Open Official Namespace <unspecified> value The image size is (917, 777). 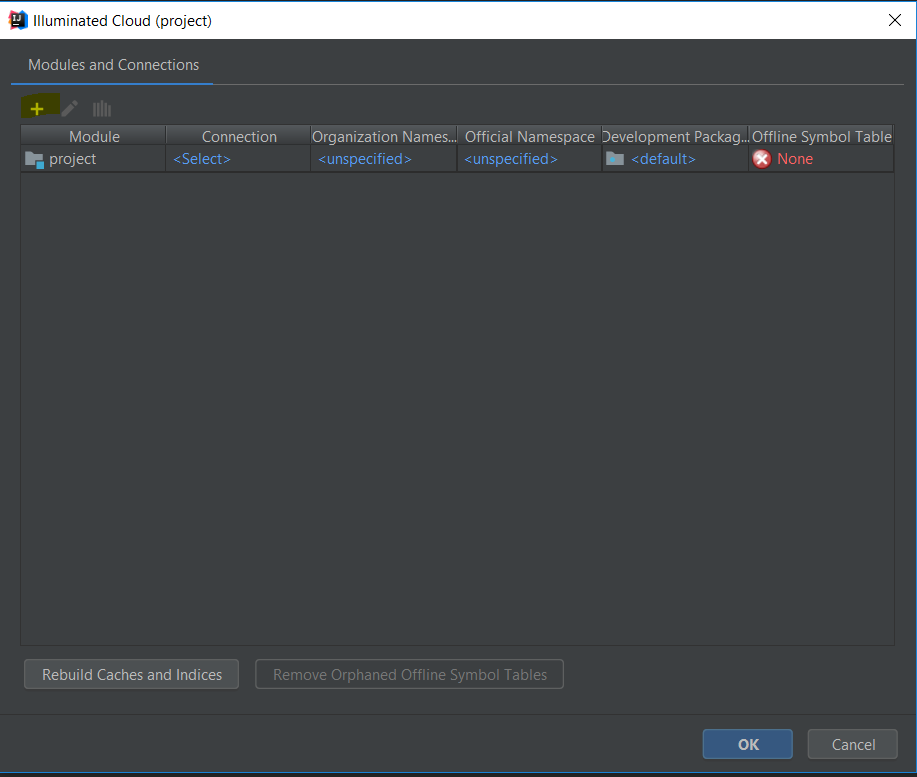[510, 159]
